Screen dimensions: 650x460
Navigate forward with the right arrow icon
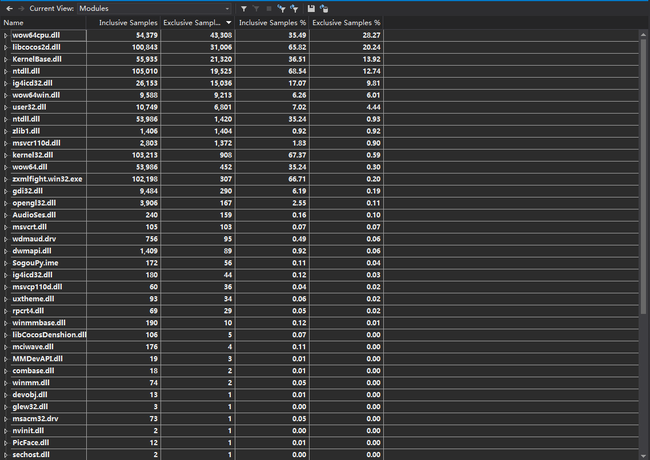pyautogui.click(x=20, y=8)
